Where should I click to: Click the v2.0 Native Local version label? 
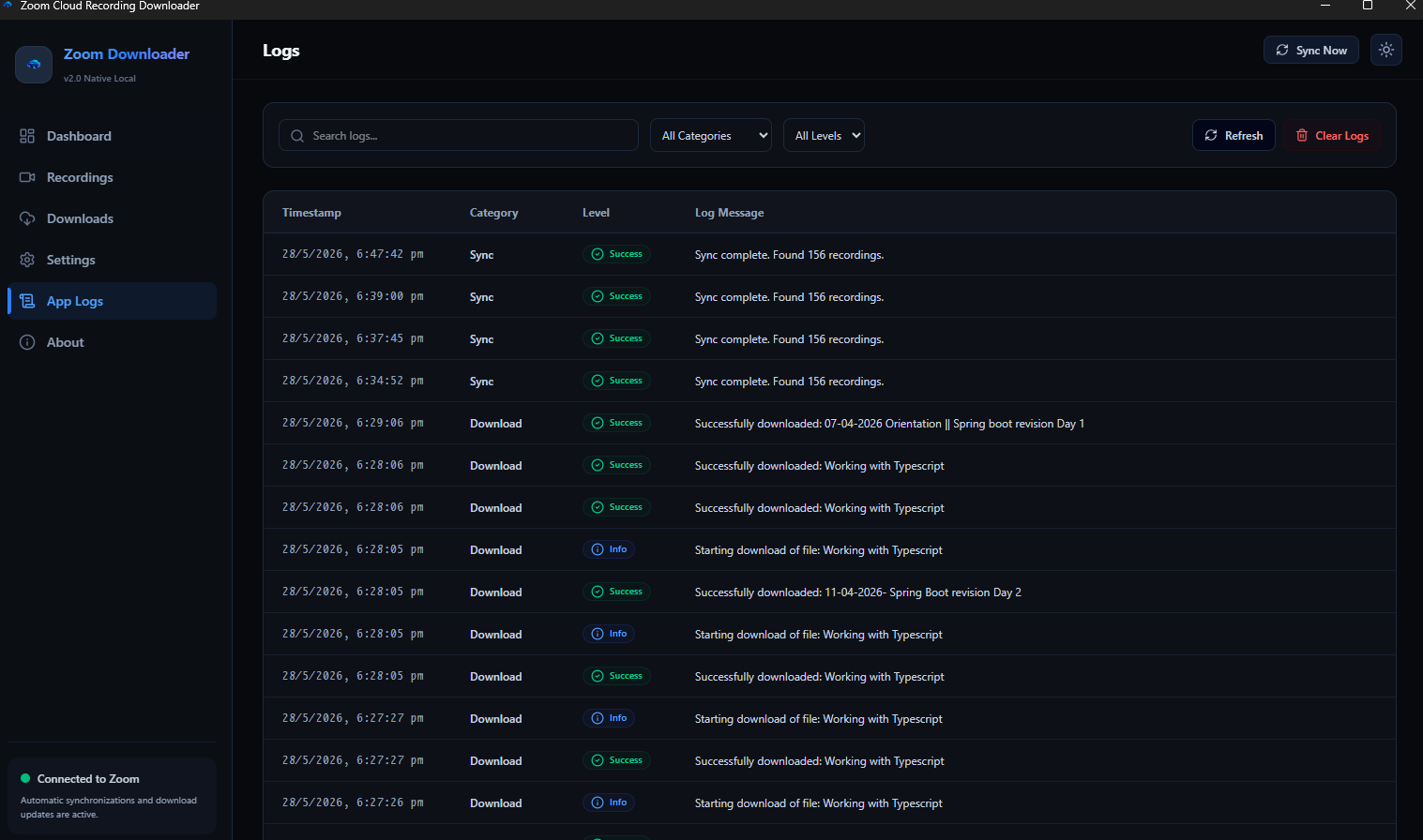coord(99,79)
